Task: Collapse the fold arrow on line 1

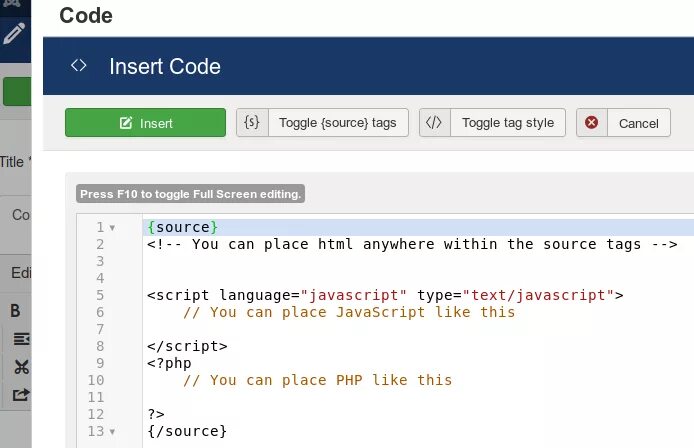Action: (x=112, y=228)
